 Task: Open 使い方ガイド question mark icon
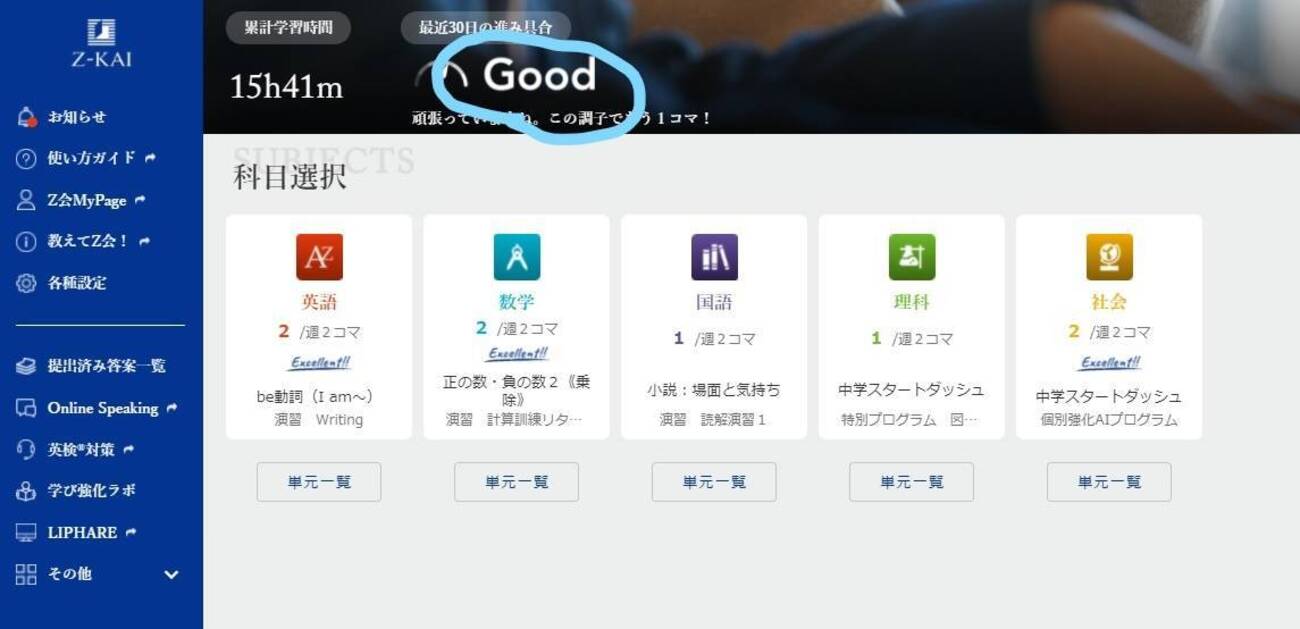point(27,159)
